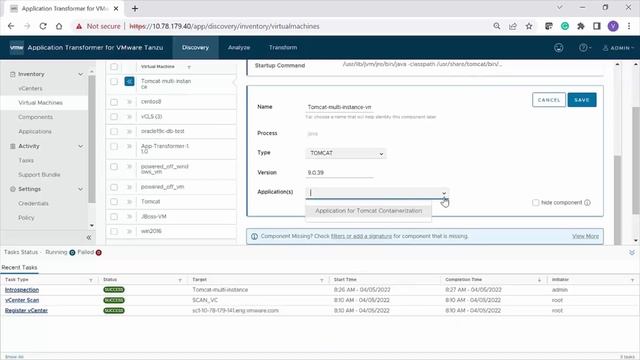Open Applications in sidebar
The image size is (640, 360).
(35, 131)
